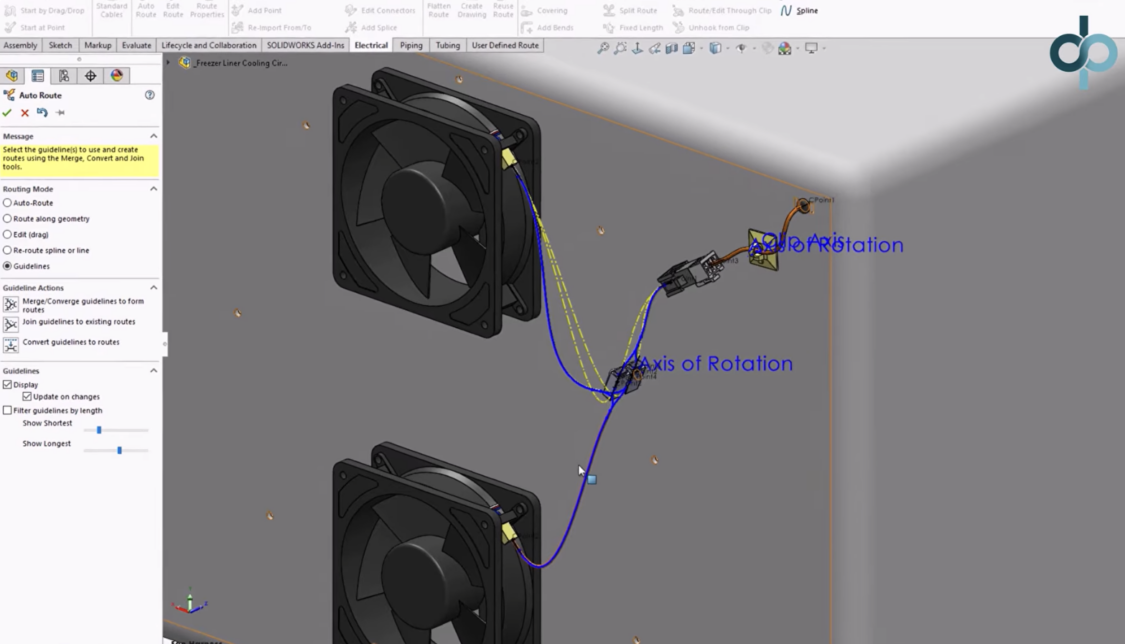Image resolution: width=1125 pixels, height=644 pixels.
Task: Expand the Freezer Liner Cooling tree node
Action: 169,63
